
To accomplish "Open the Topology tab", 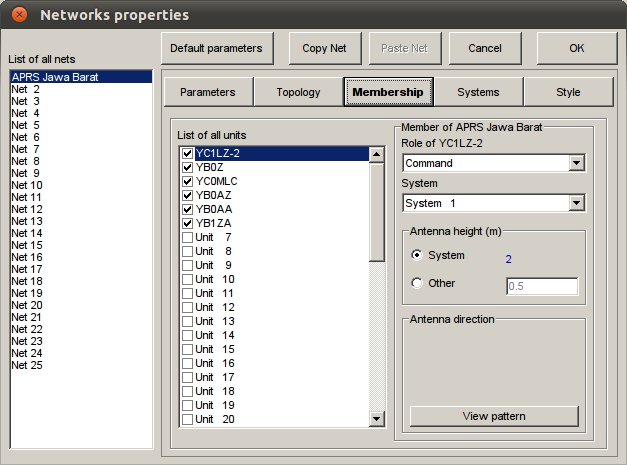I will click(x=298, y=93).
